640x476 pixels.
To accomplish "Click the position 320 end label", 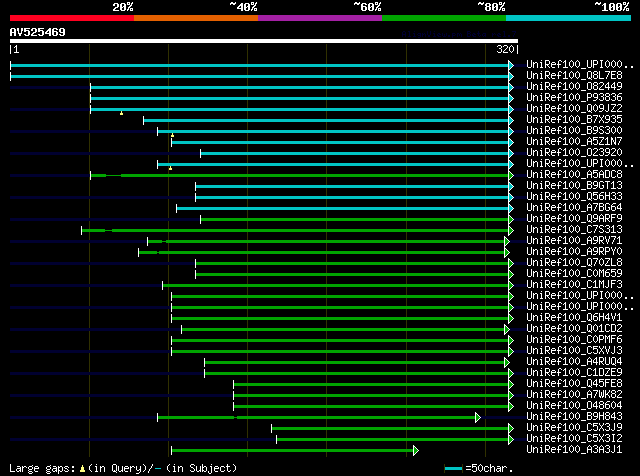I will tap(505, 49).
